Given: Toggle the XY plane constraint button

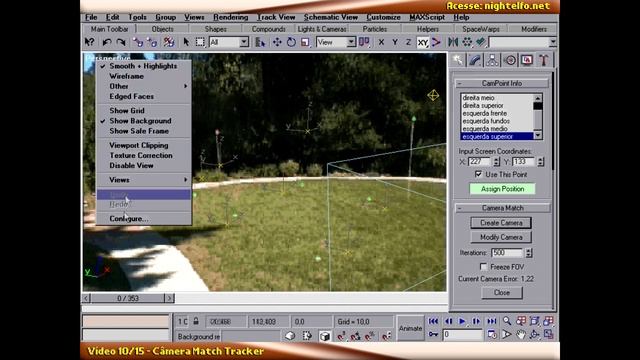Looking at the screenshot, I should click(x=423, y=42).
